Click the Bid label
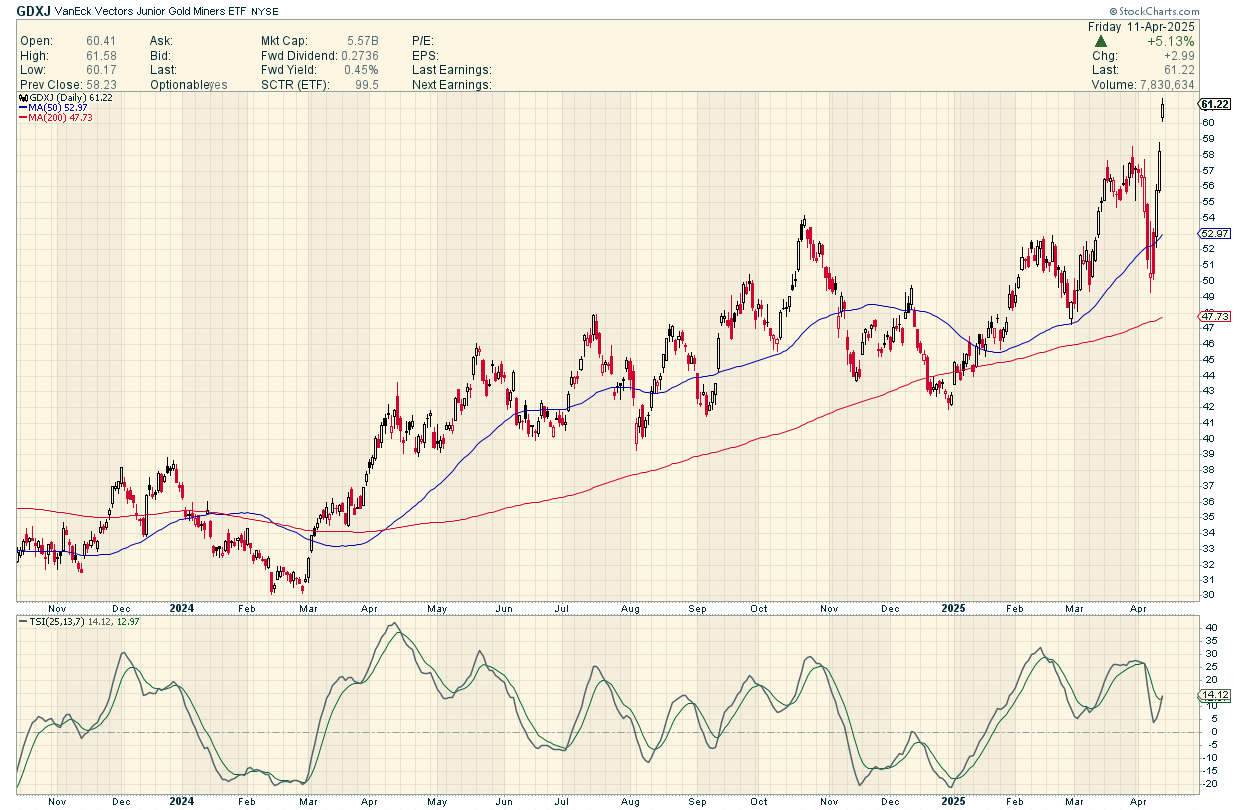 tap(161, 56)
